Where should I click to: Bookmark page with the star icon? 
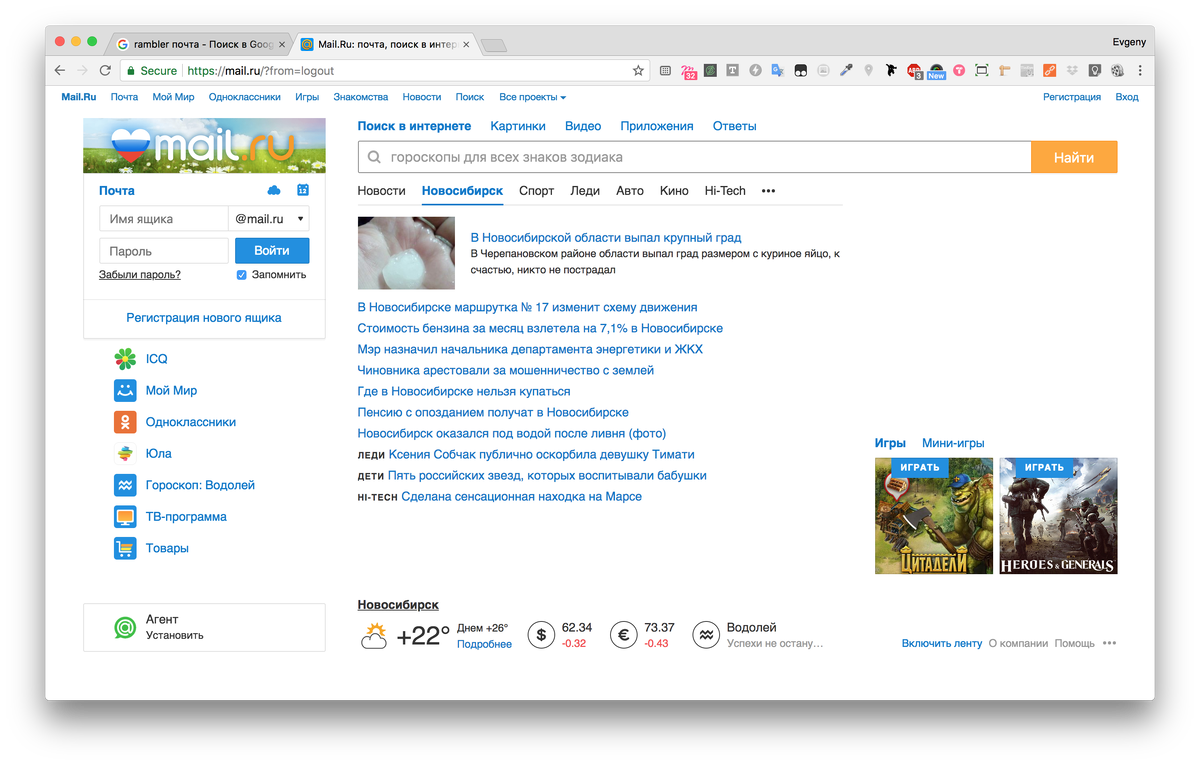pyautogui.click(x=638, y=71)
